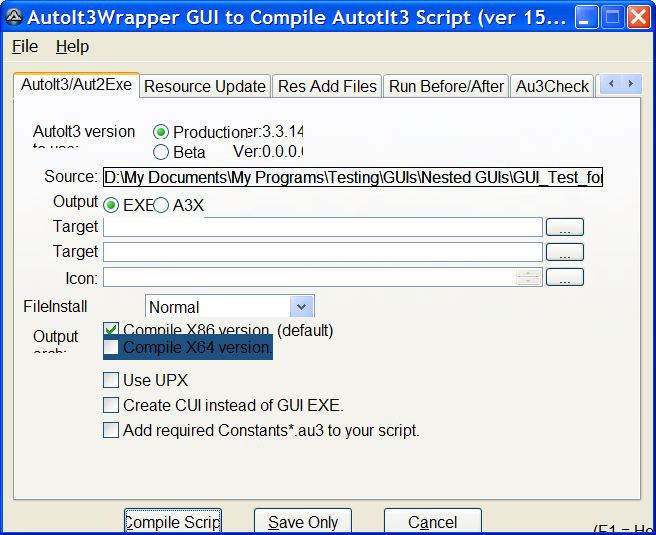Viewport: 656px width, 535px height.
Task: Click the second Target input field
Action: [323, 252]
